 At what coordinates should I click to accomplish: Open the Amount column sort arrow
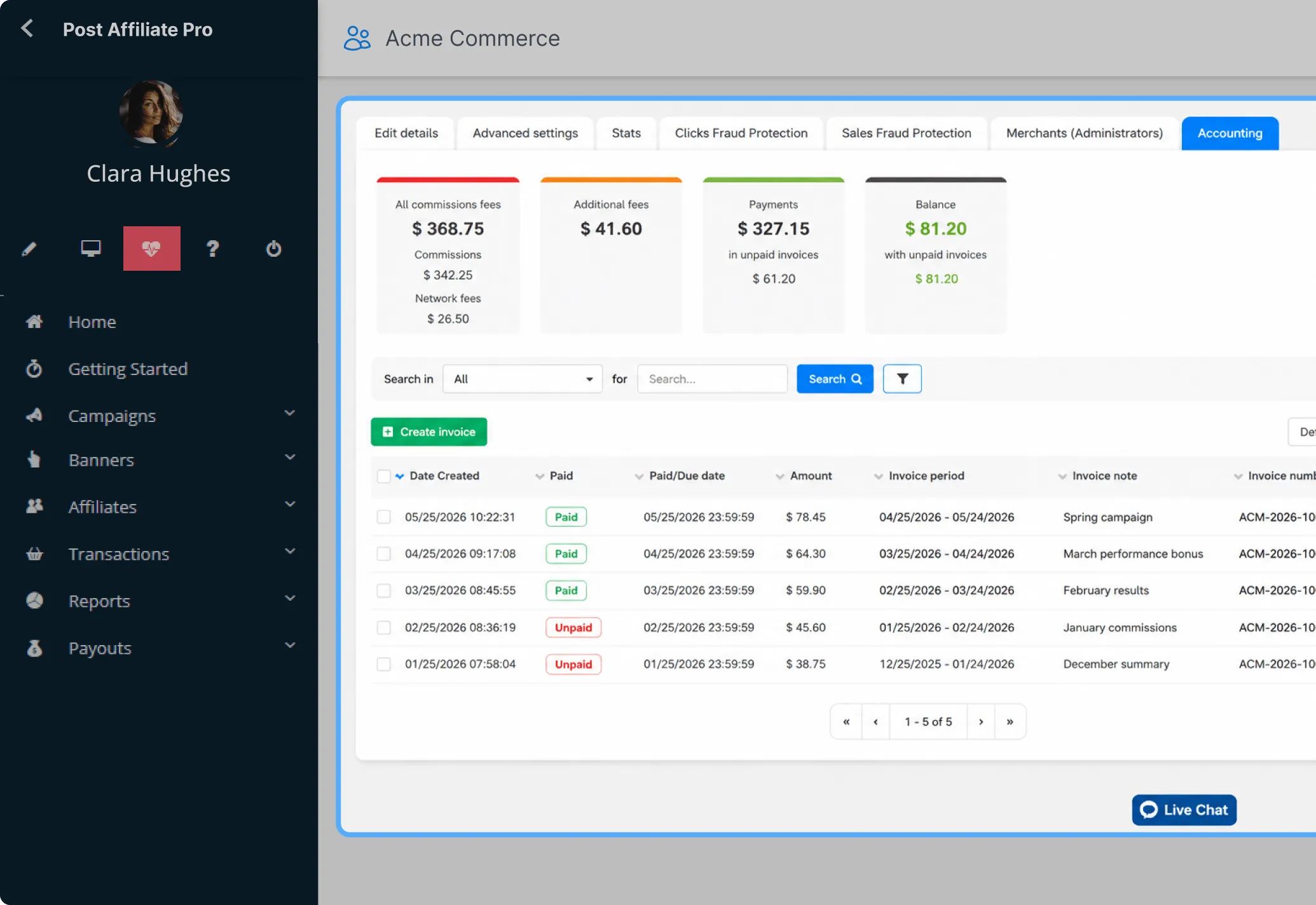(780, 476)
